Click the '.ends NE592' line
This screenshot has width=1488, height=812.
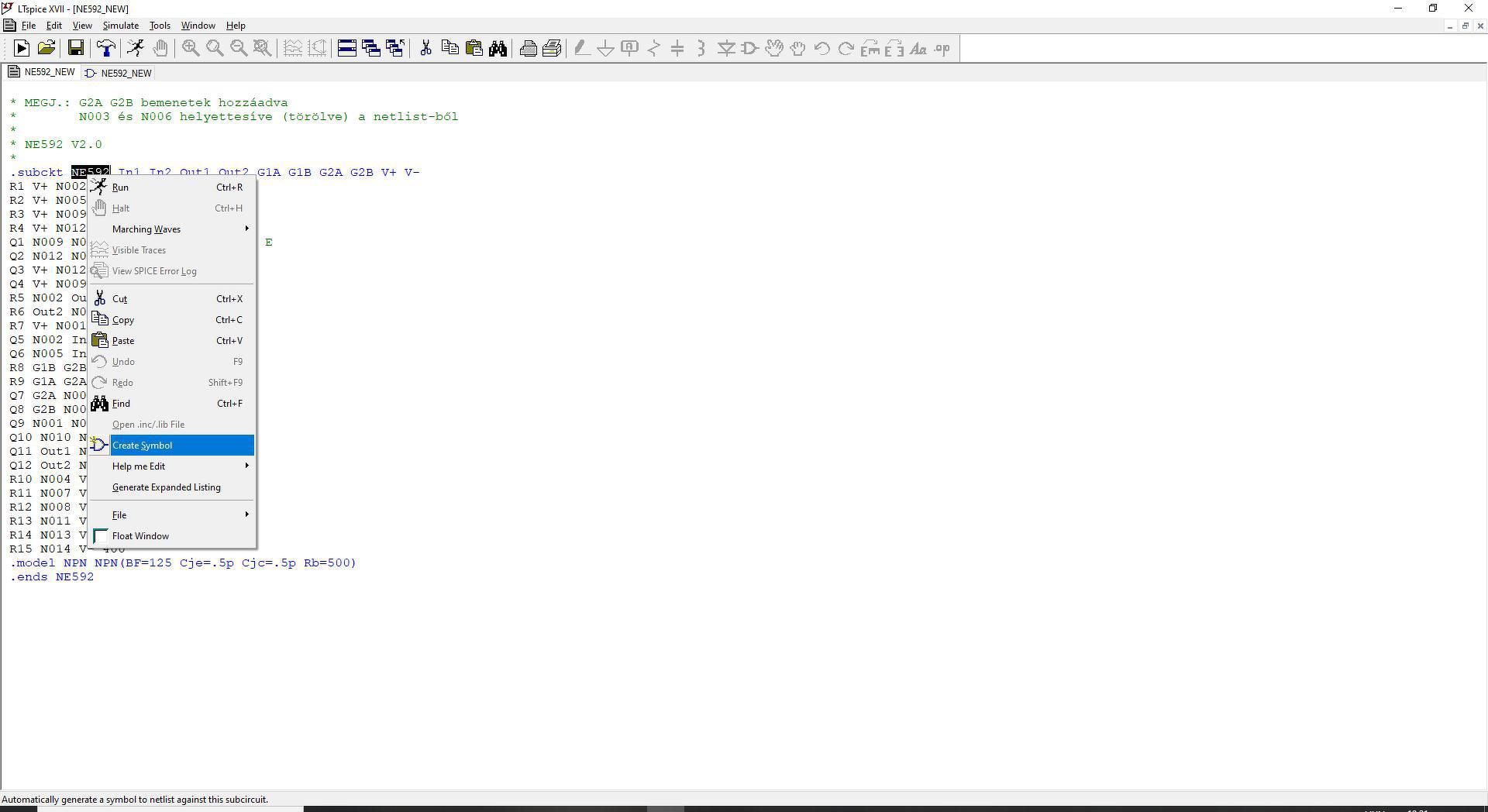pyautogui.click(x=52, y=577)
